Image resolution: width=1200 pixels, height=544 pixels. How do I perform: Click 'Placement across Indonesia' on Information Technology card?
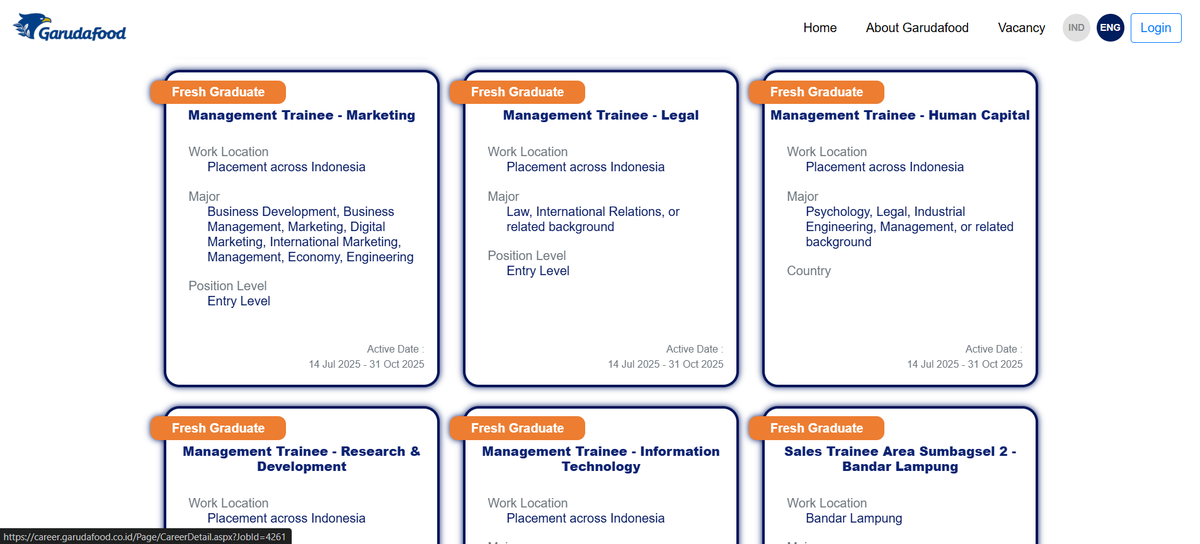click(x=585, y=518)
